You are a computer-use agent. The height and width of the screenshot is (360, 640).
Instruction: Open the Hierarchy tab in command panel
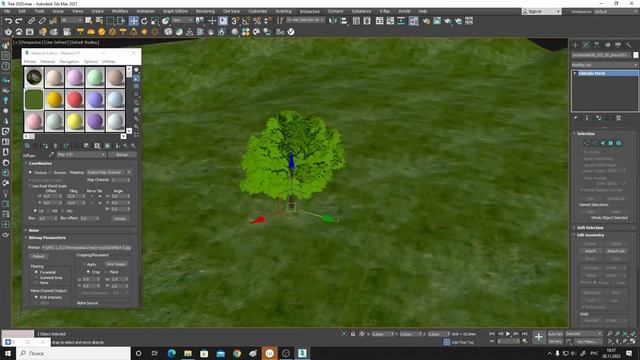pyautogui.click(x=596, y=44)
